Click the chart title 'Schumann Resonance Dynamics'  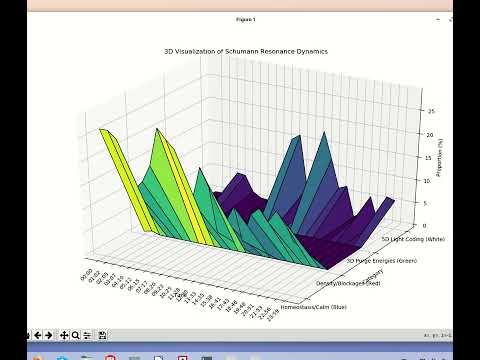(276, 51)
